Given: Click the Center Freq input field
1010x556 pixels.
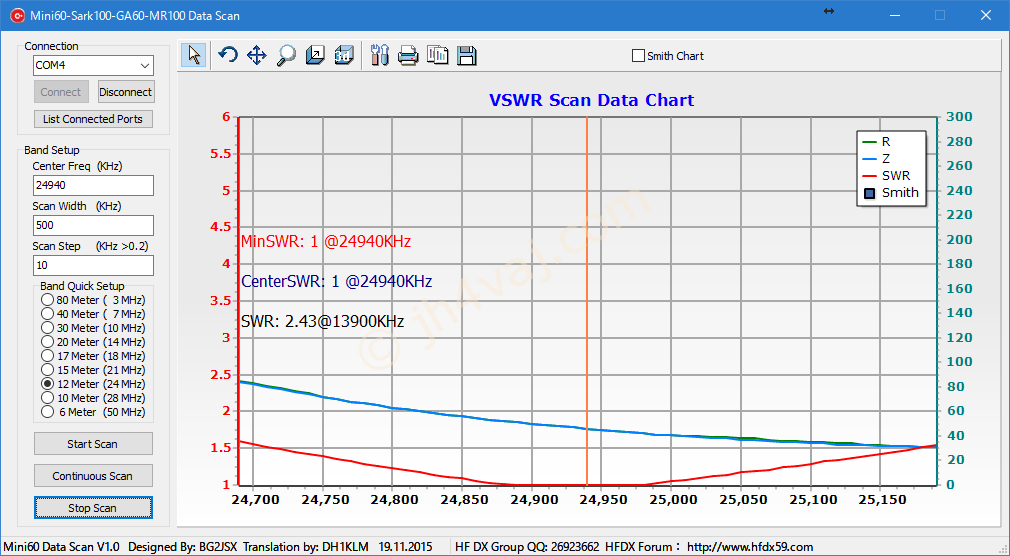Looking at the screenshot, I should coord(93,186).
